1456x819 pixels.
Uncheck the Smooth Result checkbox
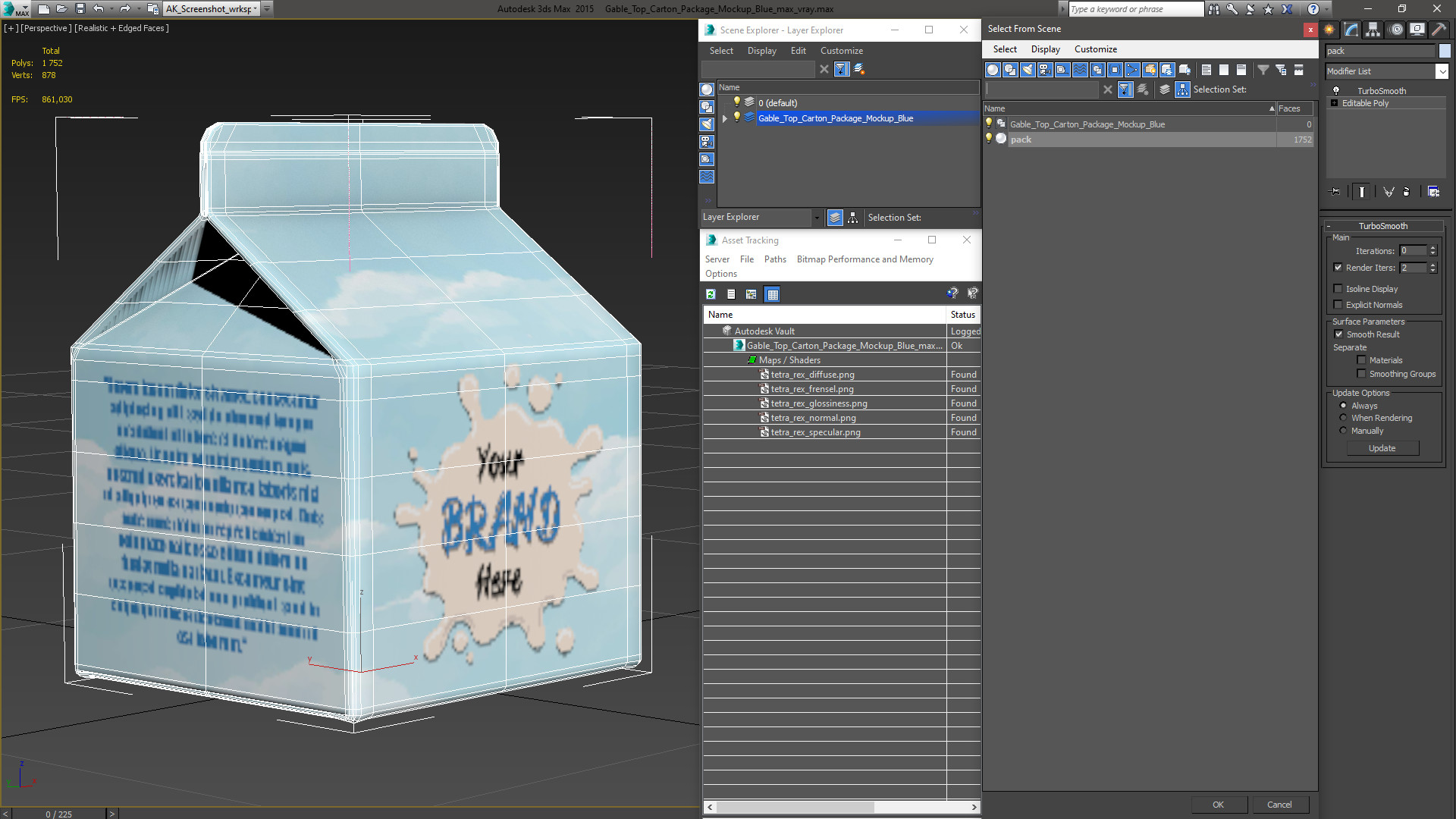click(x=1338, y=334)
